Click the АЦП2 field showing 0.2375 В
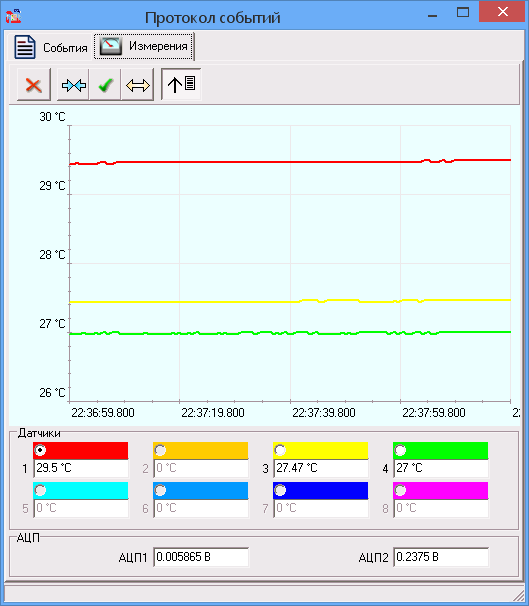This screenshot has width=529, height=606. (441, 557)
